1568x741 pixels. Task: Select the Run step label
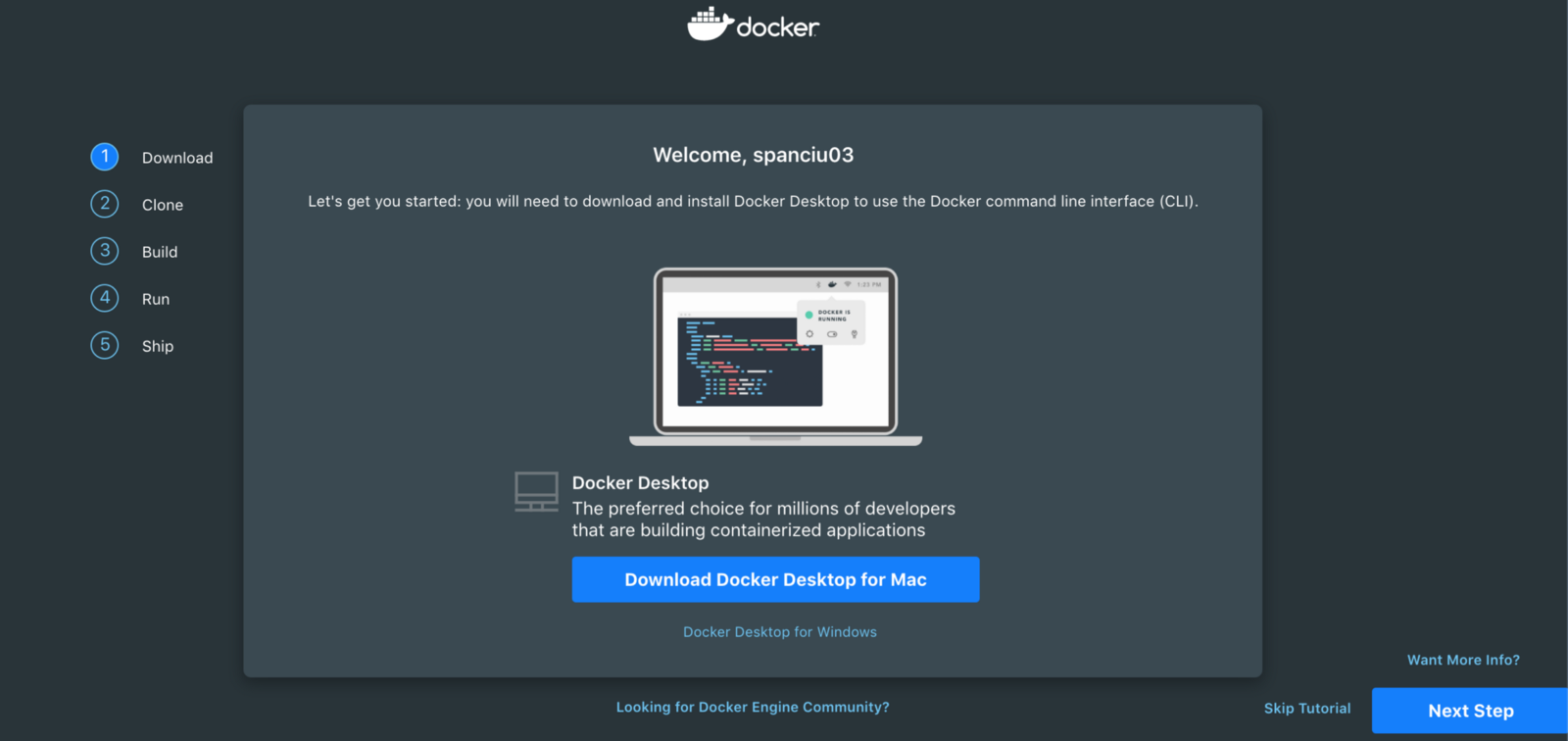point(156,299)
